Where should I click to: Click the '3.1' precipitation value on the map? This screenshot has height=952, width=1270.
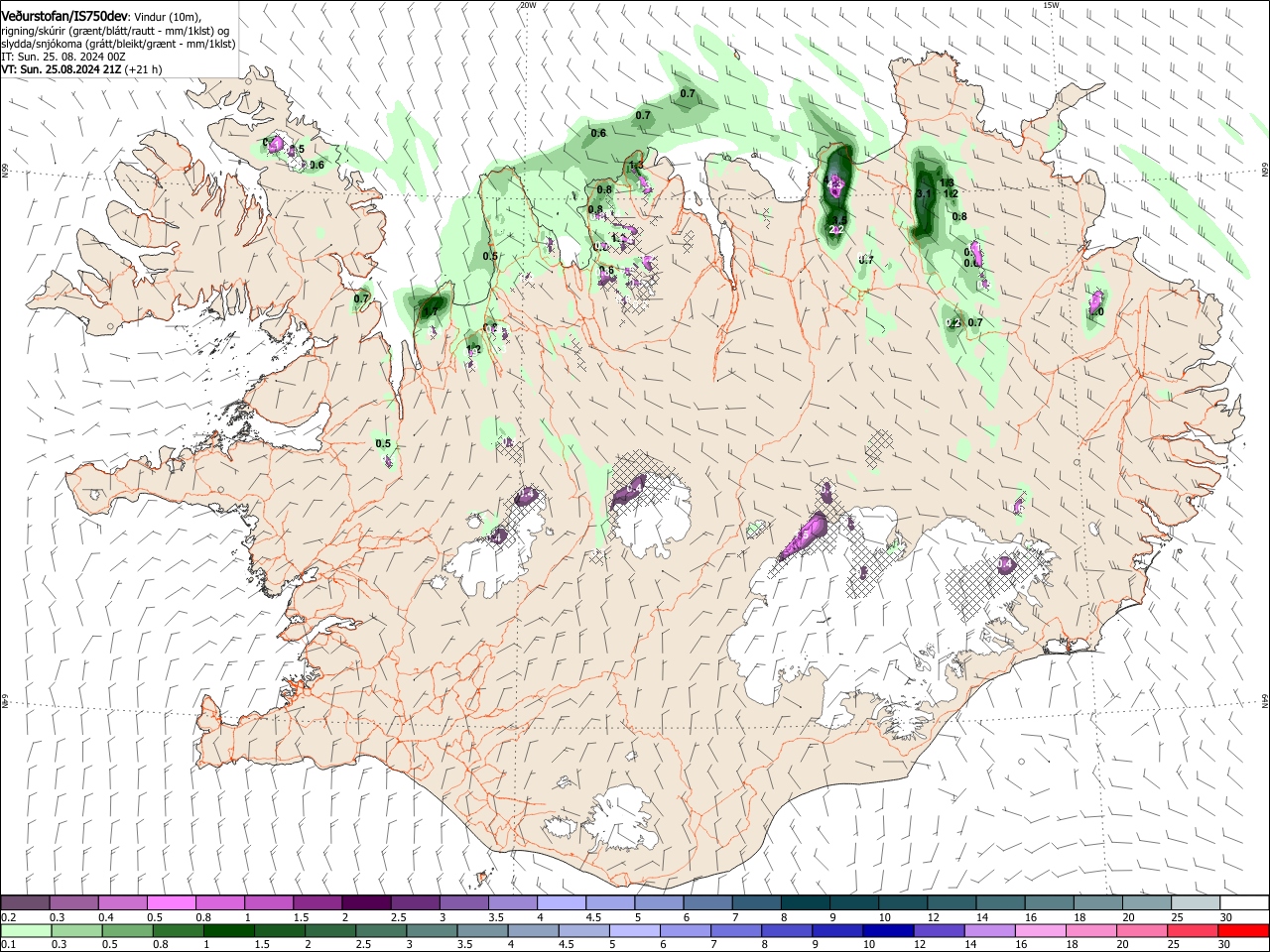924,193
